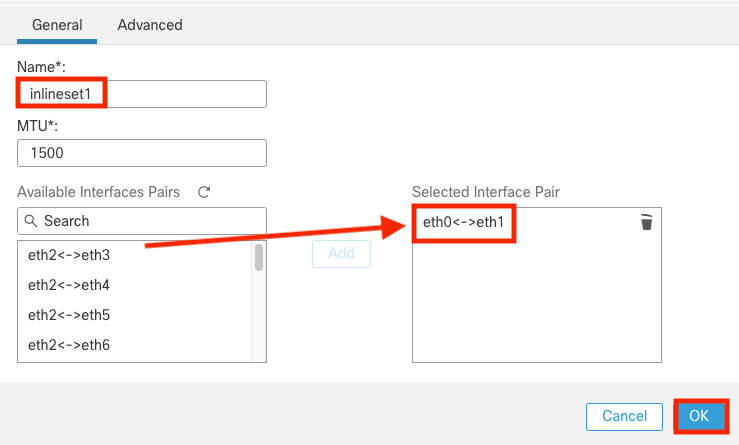This screenshot has width=739, height=445.
Task: Click the available pairs list scrollbar thumb
Action: 259,257
